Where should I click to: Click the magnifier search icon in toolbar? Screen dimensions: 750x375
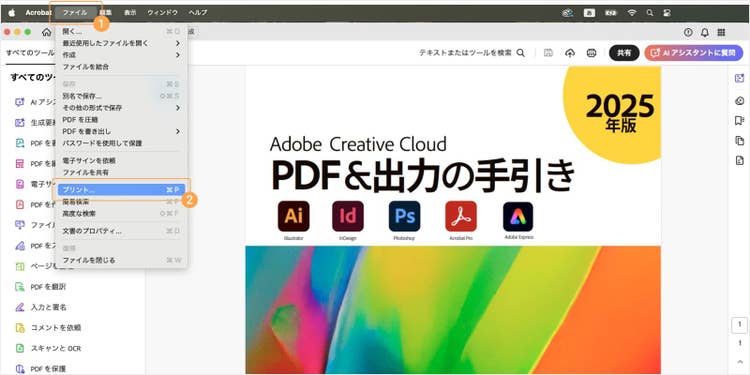tap(520, 53)
